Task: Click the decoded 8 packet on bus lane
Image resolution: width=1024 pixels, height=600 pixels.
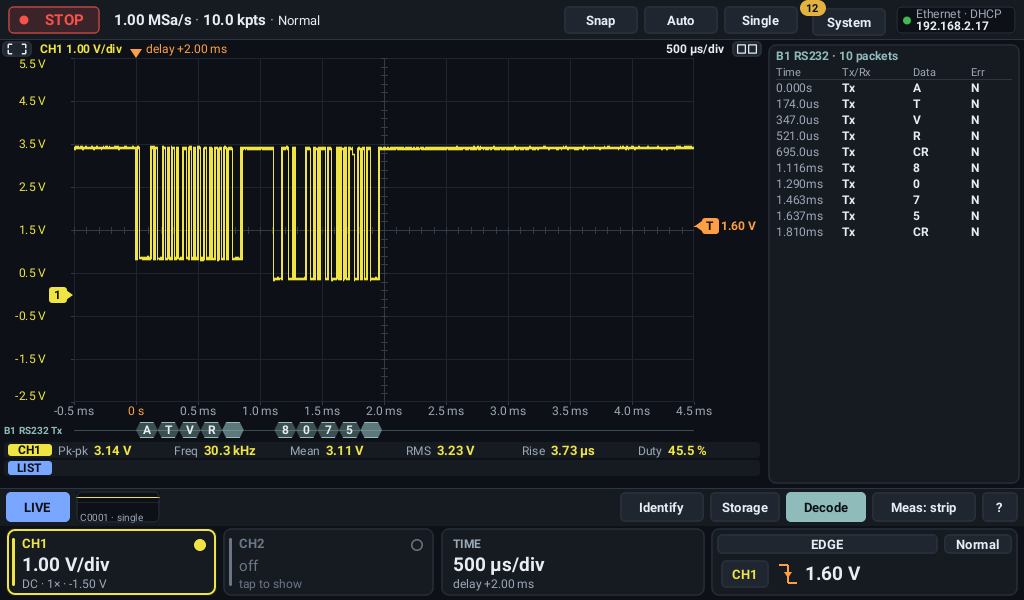Action: [x=285, y=430]
